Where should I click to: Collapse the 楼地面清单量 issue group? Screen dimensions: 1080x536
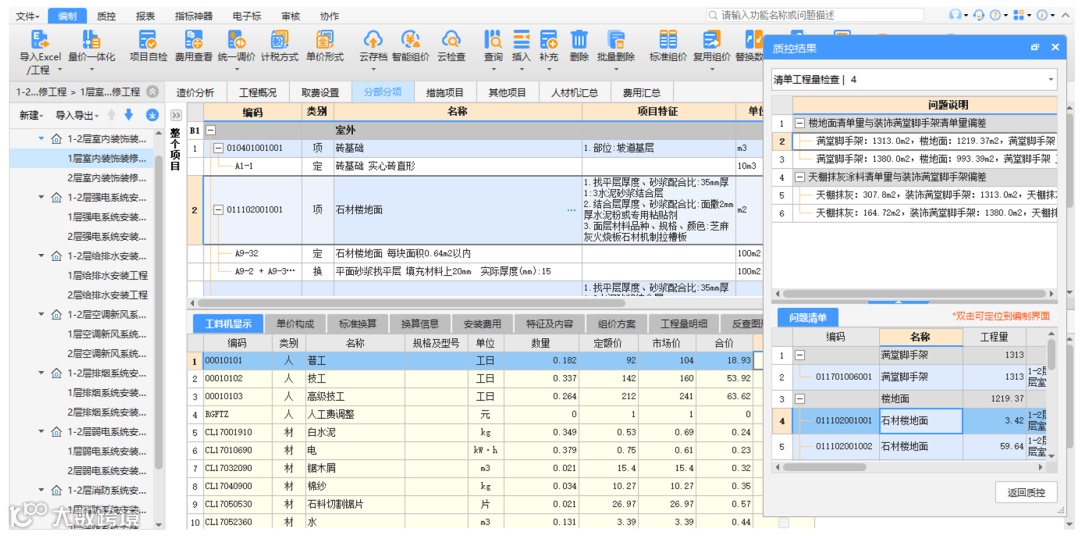coord(800,123)
